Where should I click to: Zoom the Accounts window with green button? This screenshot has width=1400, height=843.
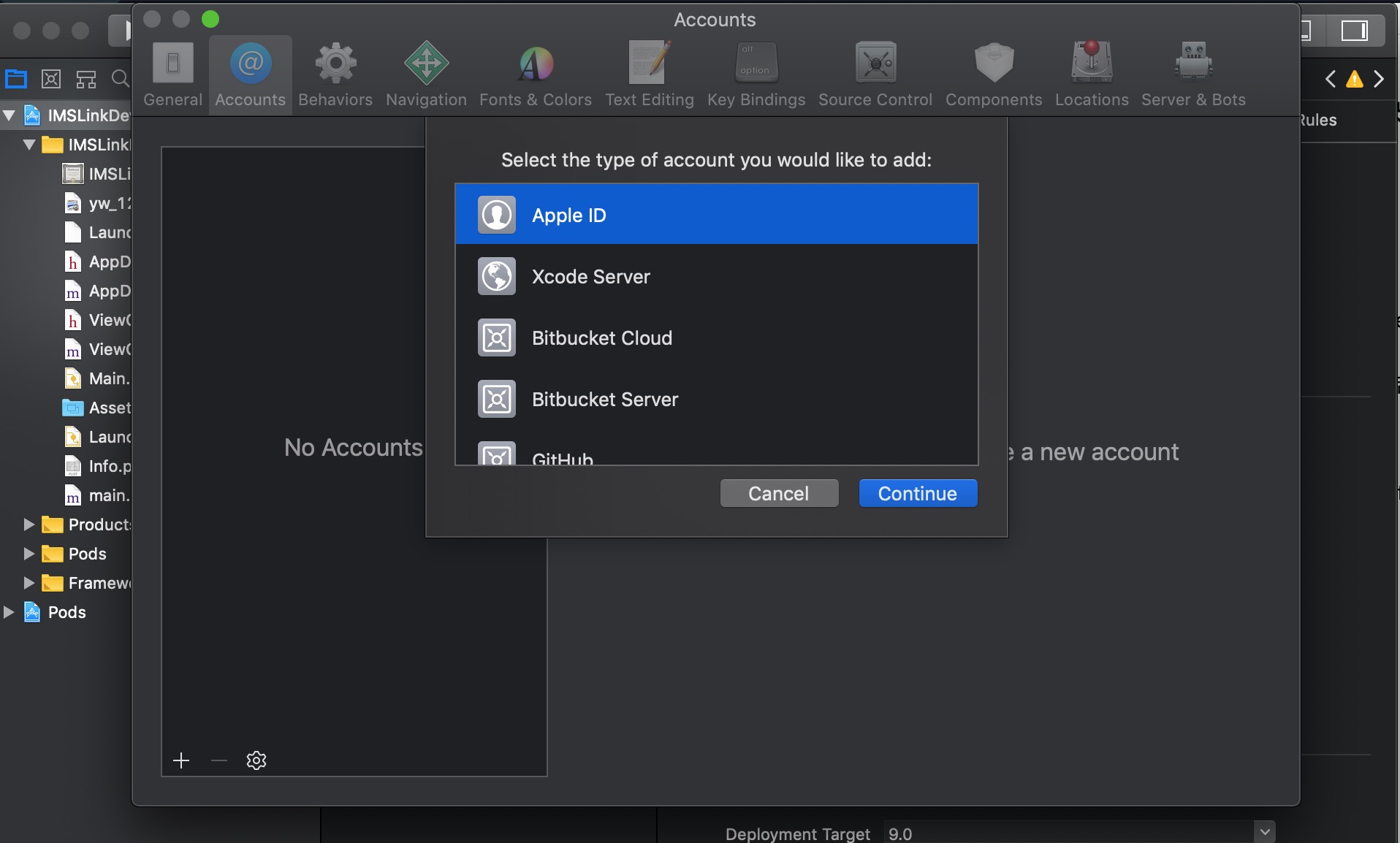pyautogui.click(x=210, y=19)
